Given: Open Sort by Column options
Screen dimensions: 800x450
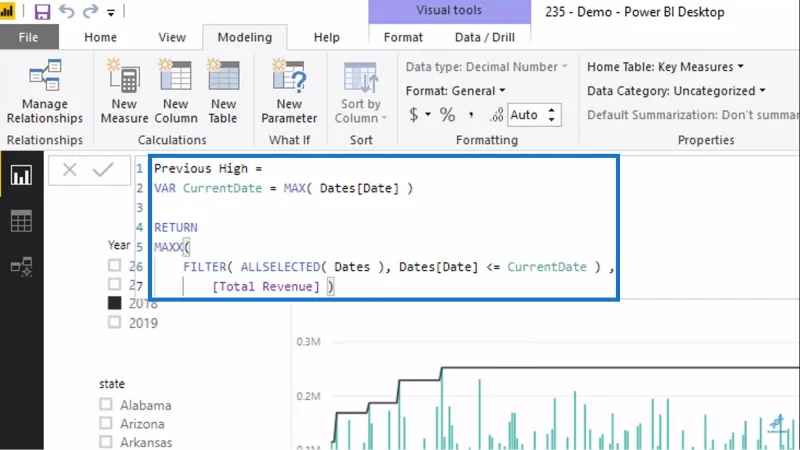Looking at the screenshot, I should click(361, 93).
